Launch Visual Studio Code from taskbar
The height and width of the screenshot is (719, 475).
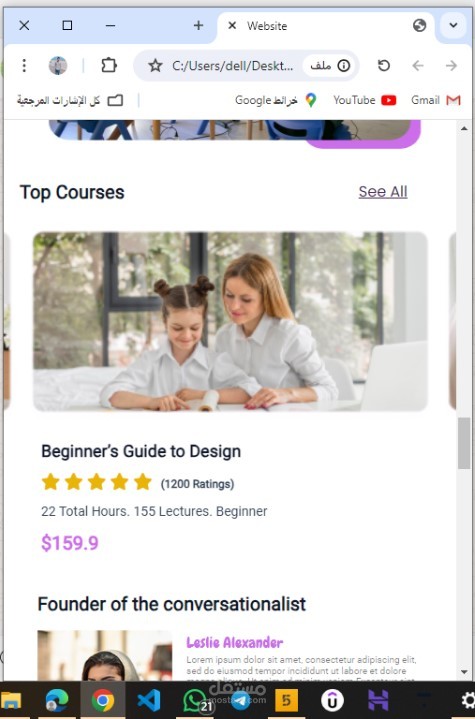click(x=149, y=700)
